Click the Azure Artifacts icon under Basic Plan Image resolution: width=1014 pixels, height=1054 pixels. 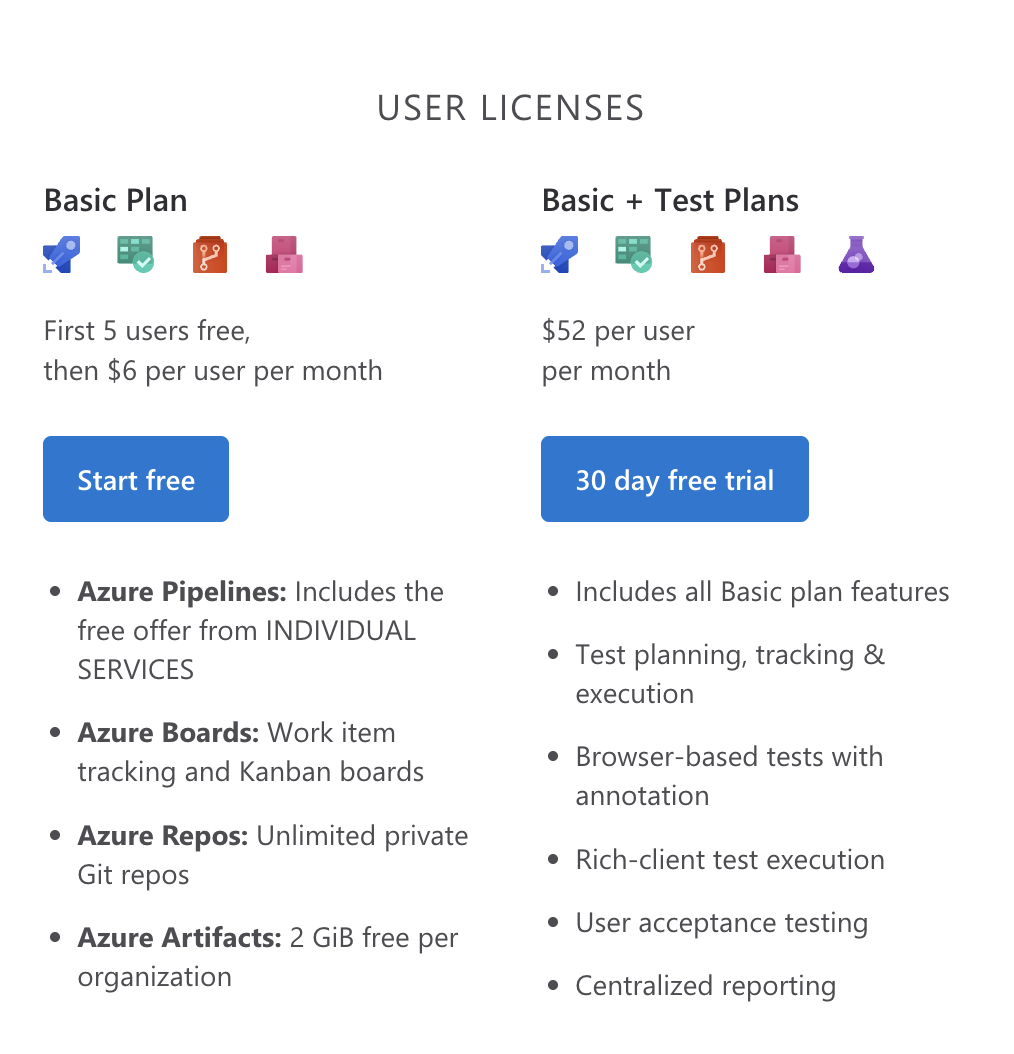[x=284, y=255]
